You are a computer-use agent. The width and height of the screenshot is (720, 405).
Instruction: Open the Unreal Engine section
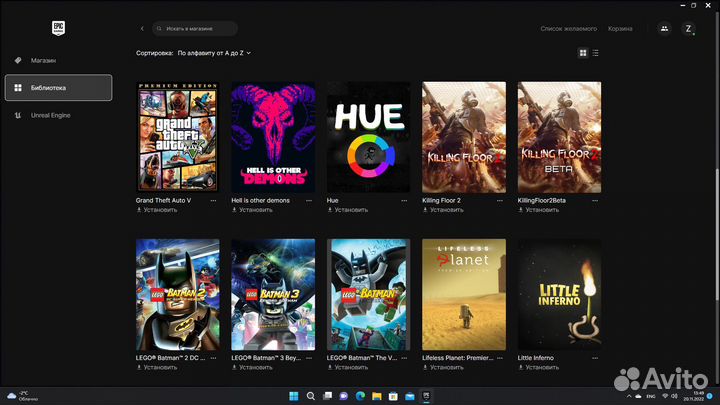click(51, 115)
